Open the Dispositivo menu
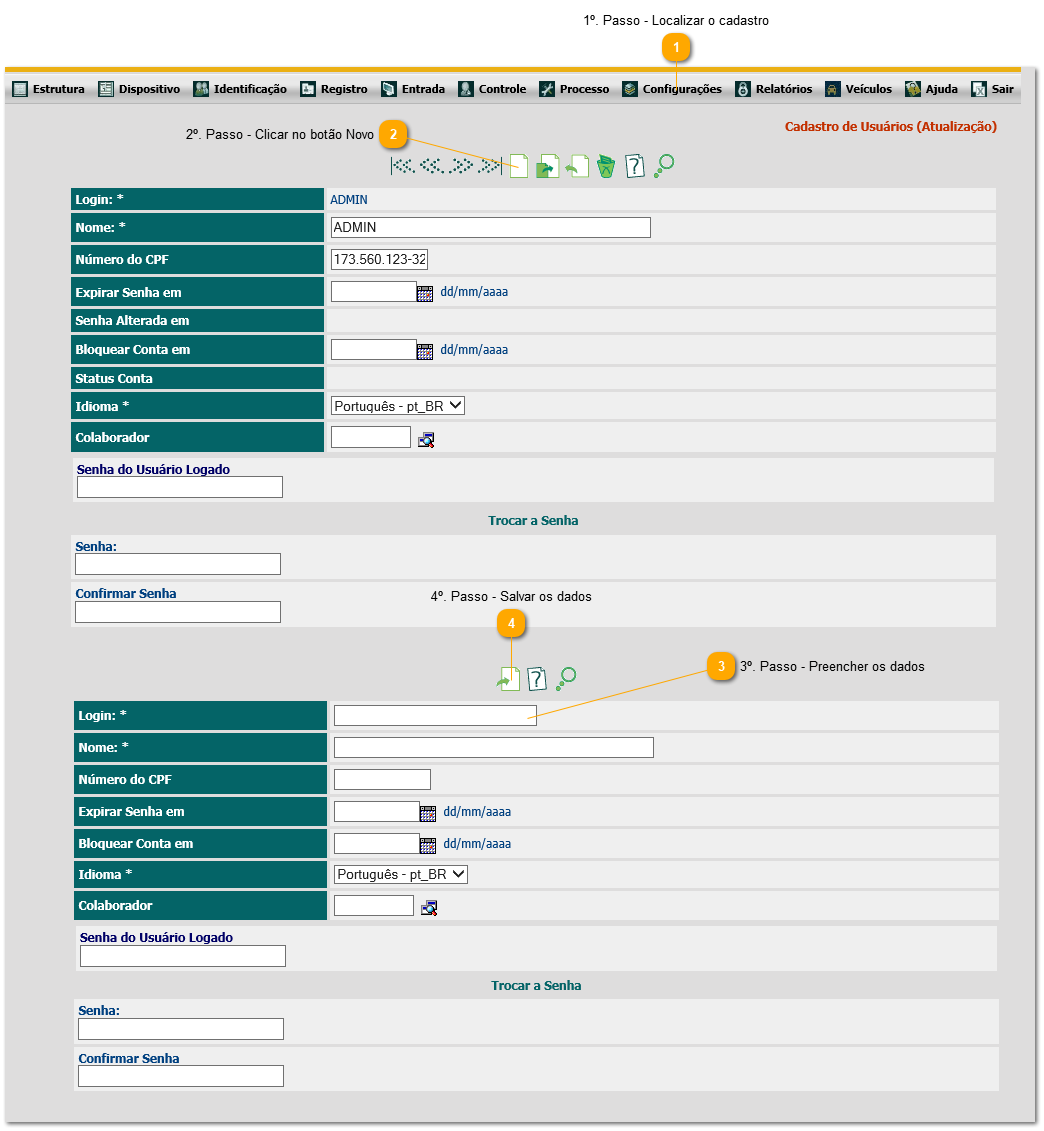 (x=139, y=89)
